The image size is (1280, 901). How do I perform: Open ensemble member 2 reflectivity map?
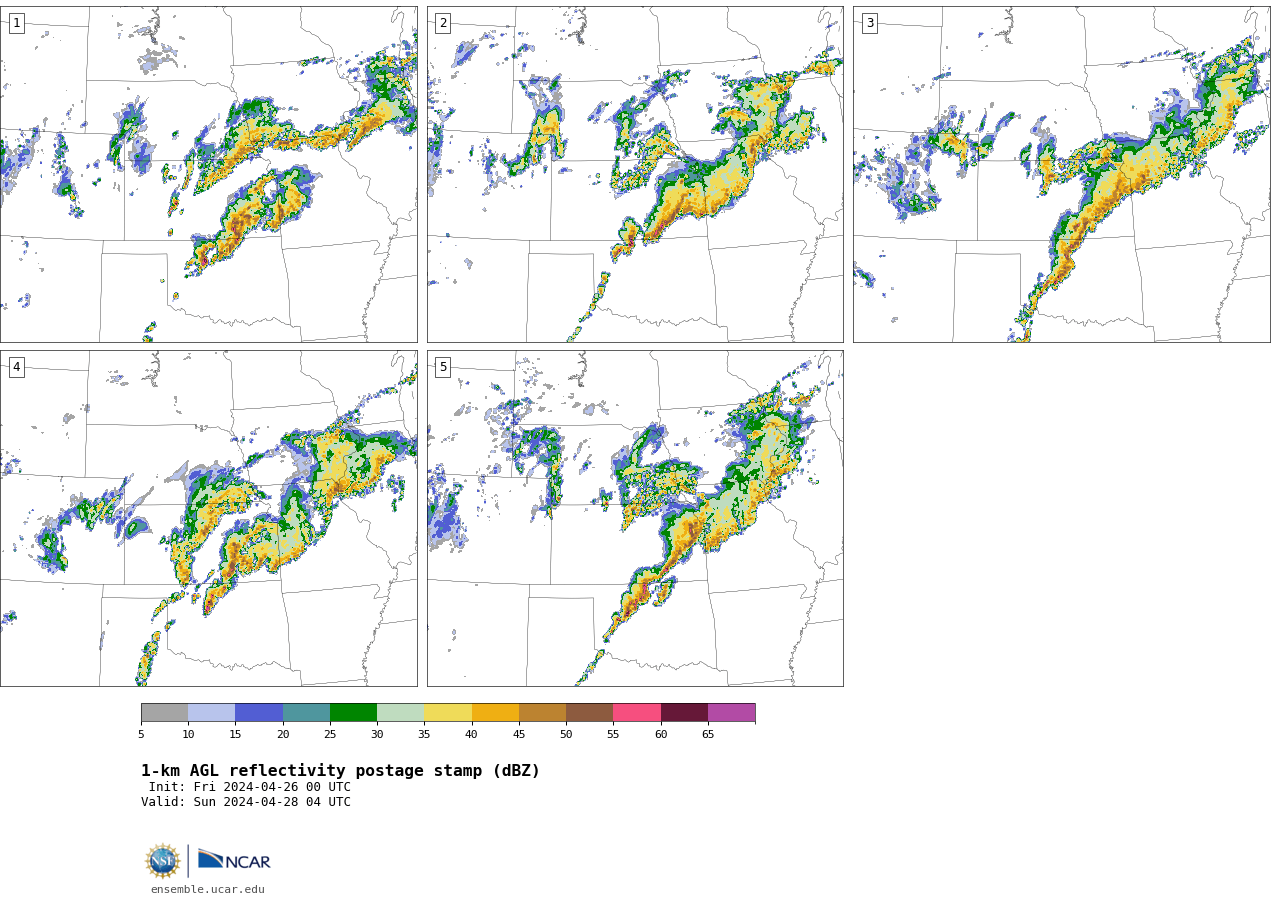pyautogui.click(x=635, y=174)
